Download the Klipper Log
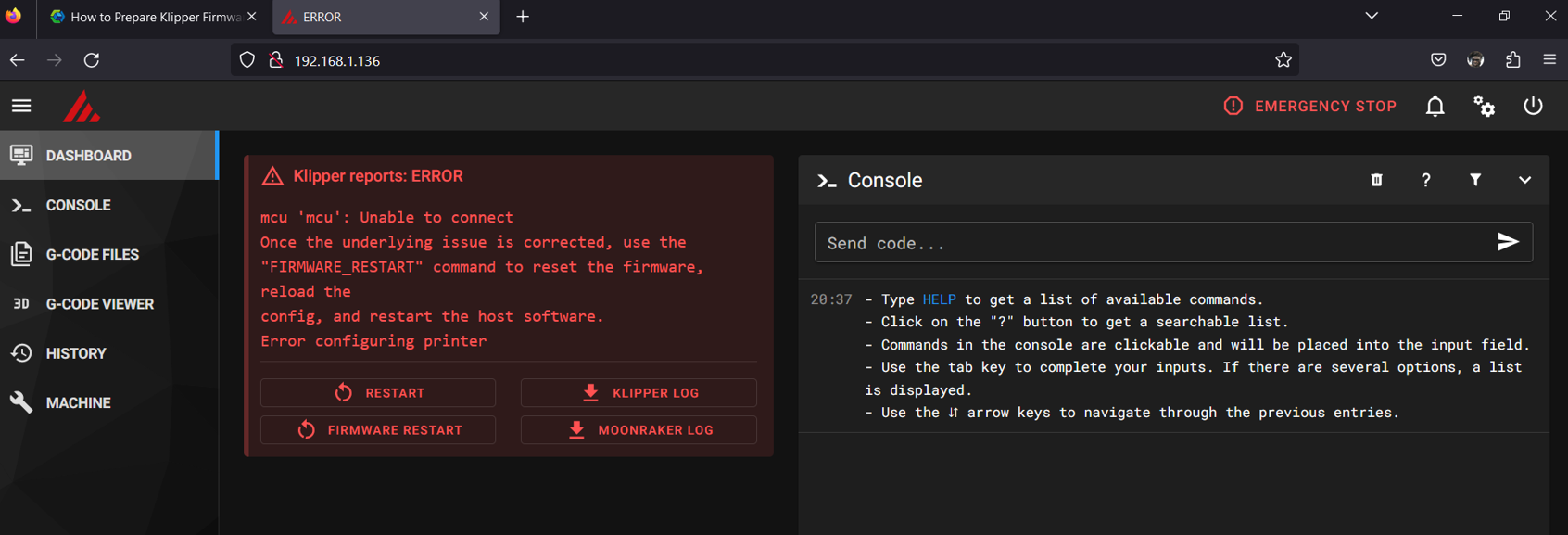 [639, 393]
